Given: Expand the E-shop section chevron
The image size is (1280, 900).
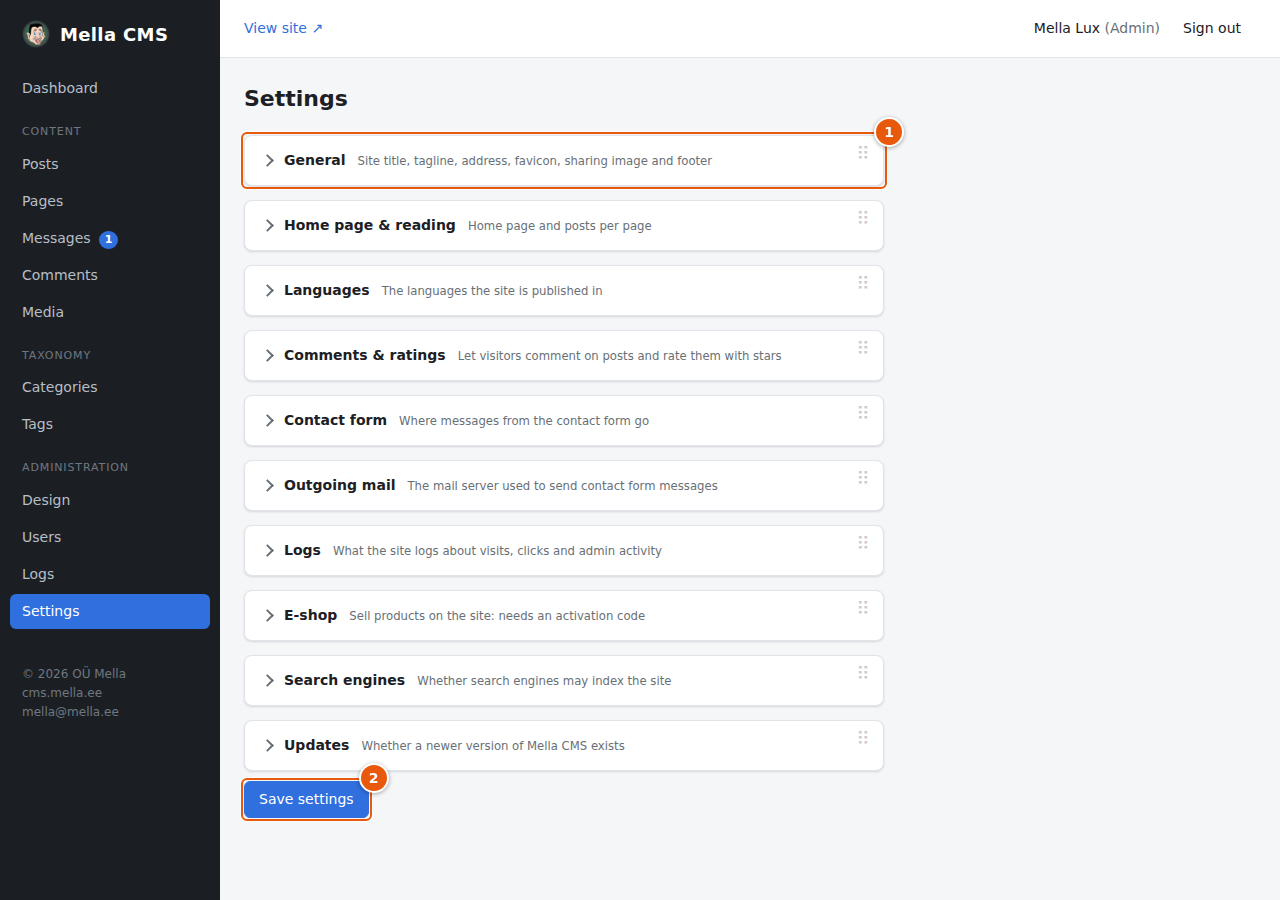Looking at the screenshot, I should tap(269, 616).
